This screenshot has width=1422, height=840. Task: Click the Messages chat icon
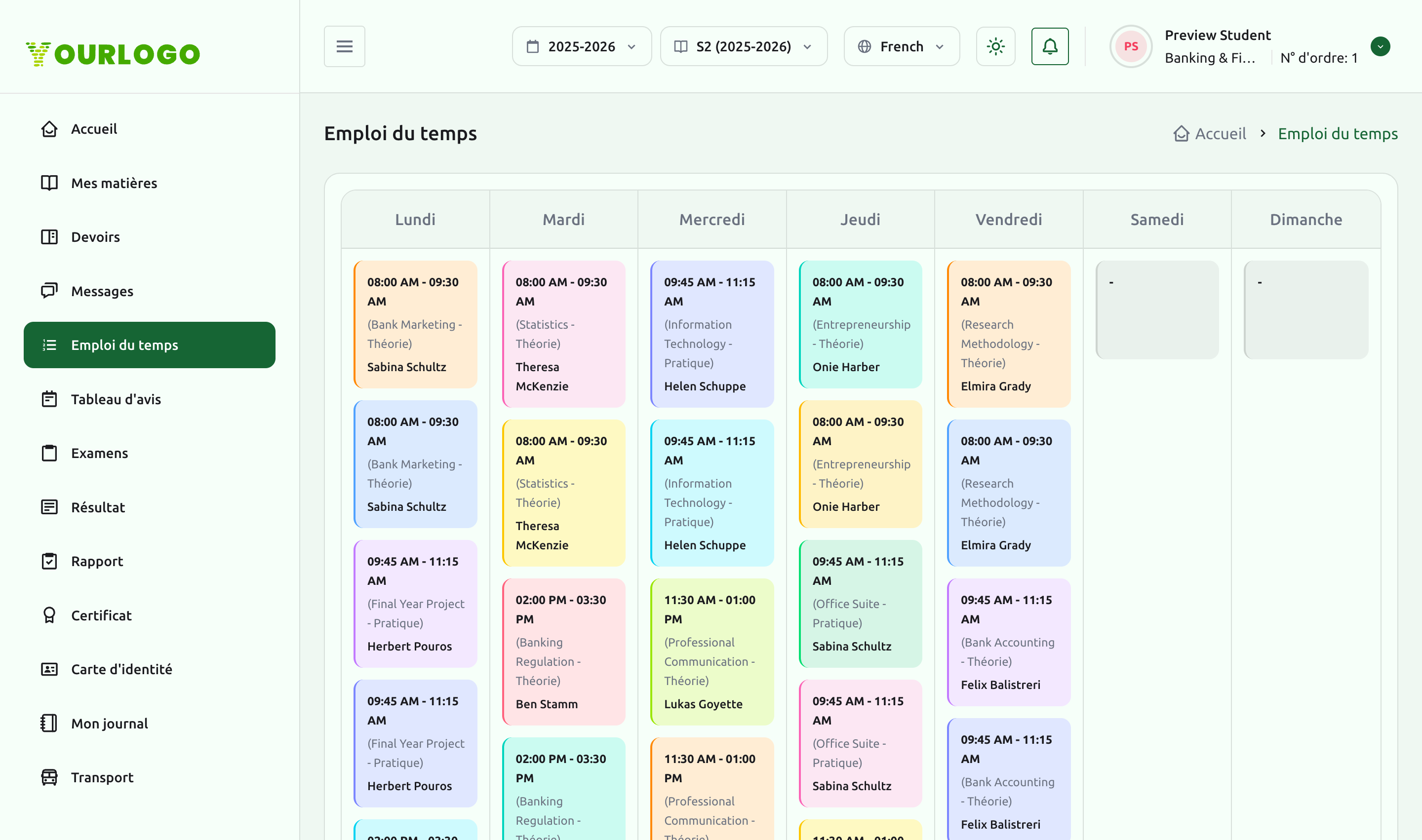pos(49,291)
